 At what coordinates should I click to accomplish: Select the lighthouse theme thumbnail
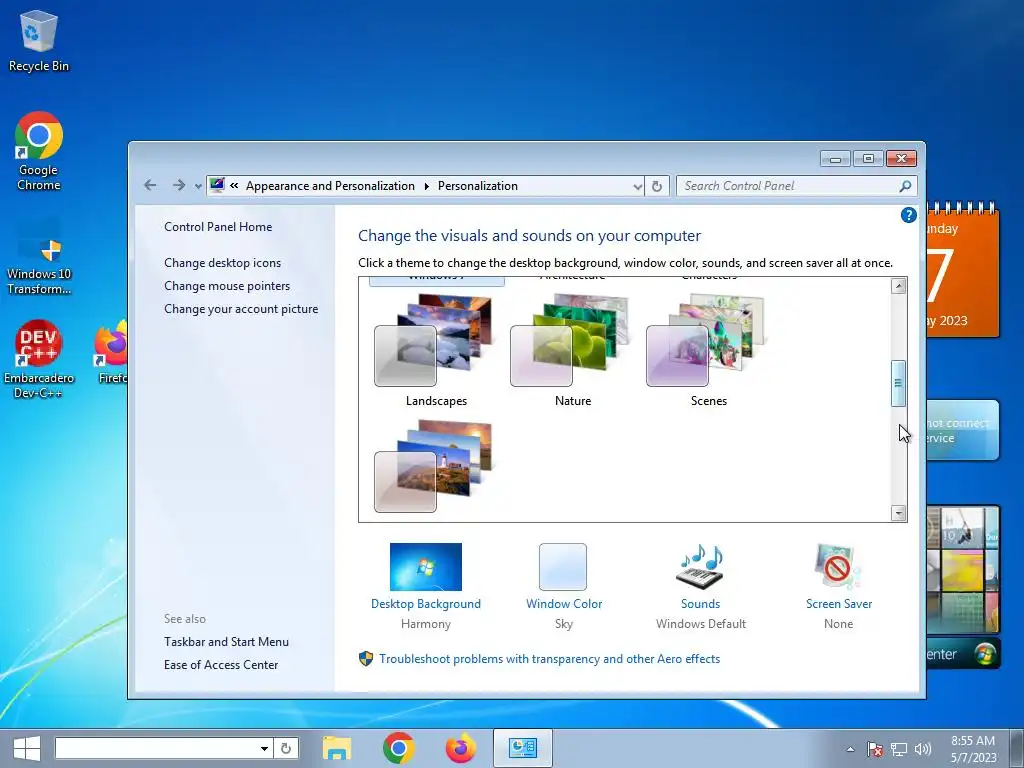[434, 466]
